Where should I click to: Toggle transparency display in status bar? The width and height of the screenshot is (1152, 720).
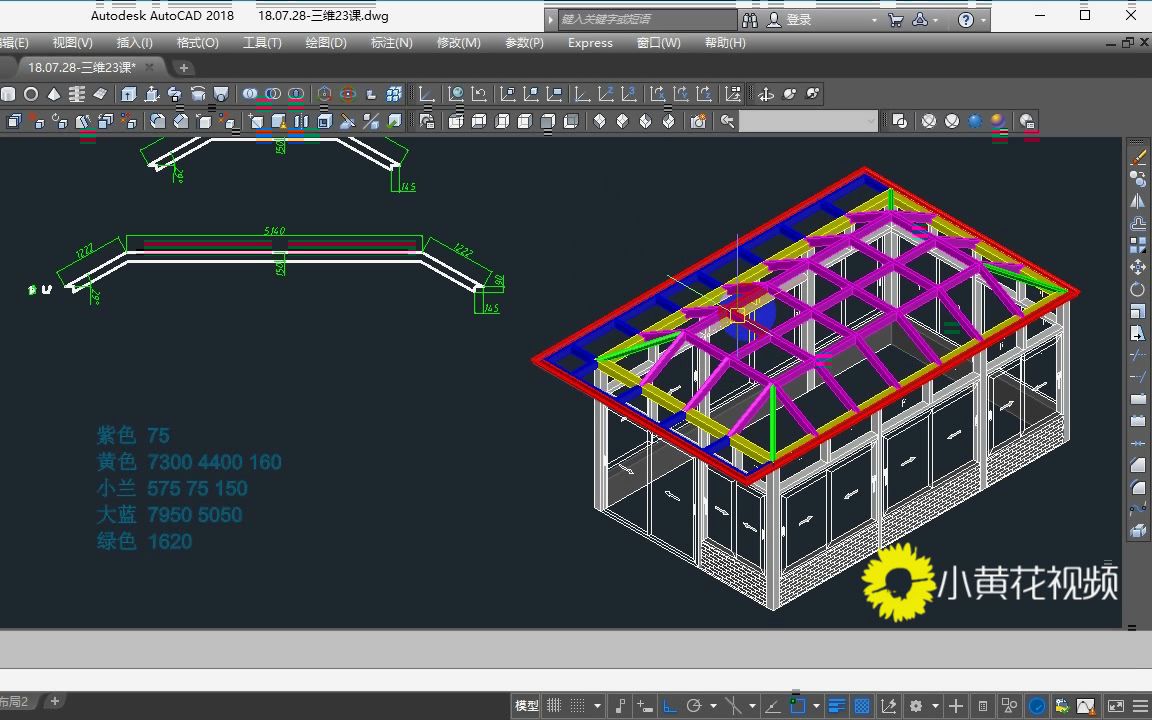tap(862, 705)
